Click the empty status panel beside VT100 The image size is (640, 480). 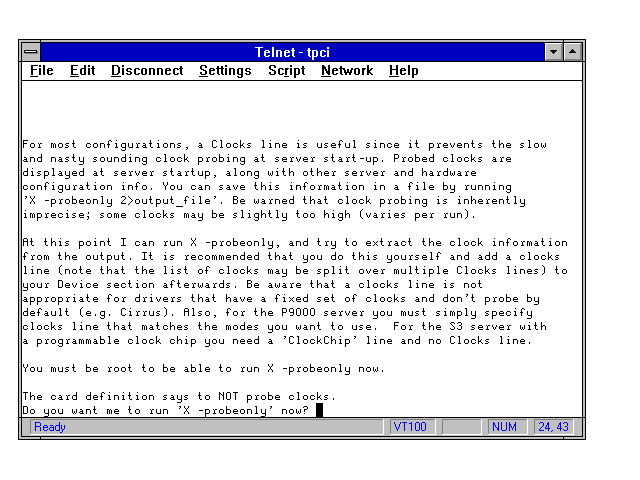(x=461, y=427)
